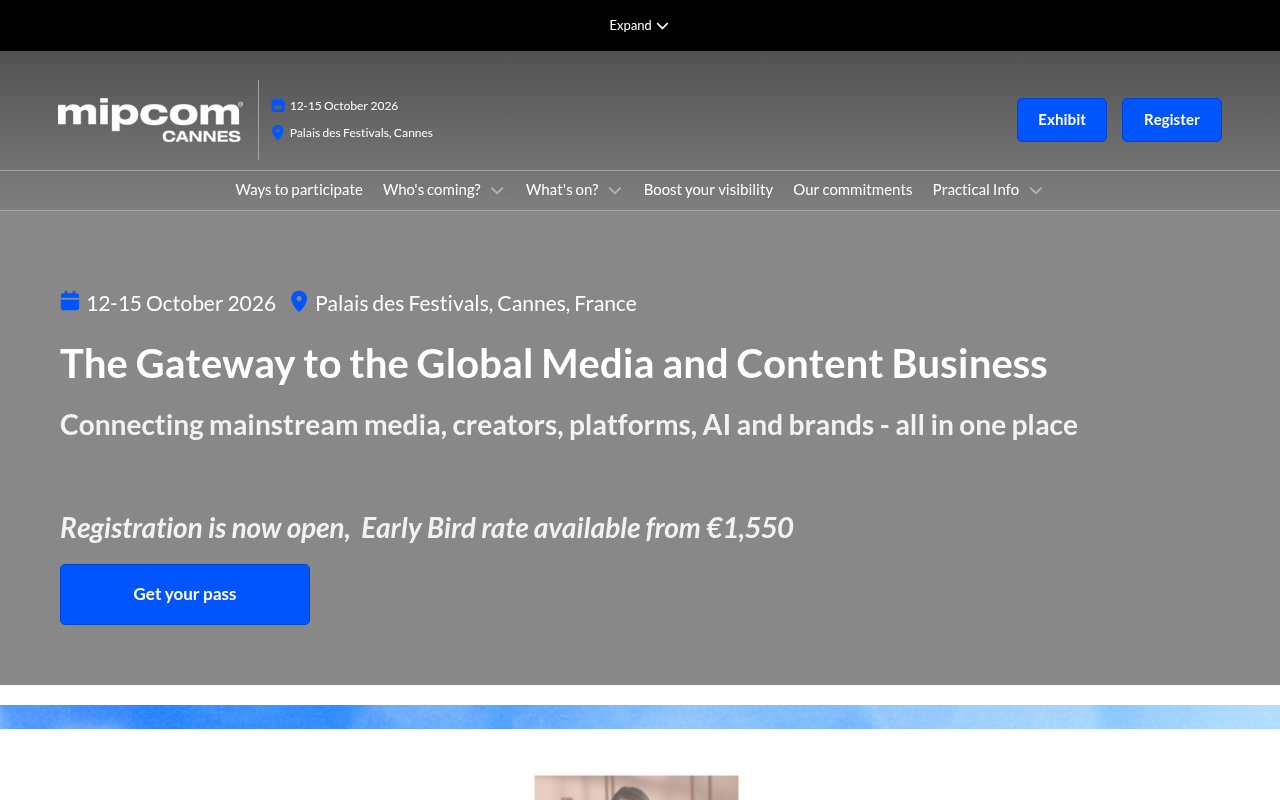1280x800 pixels.
Task: Click the small location pin icon in the header
Action: (278, 133)
